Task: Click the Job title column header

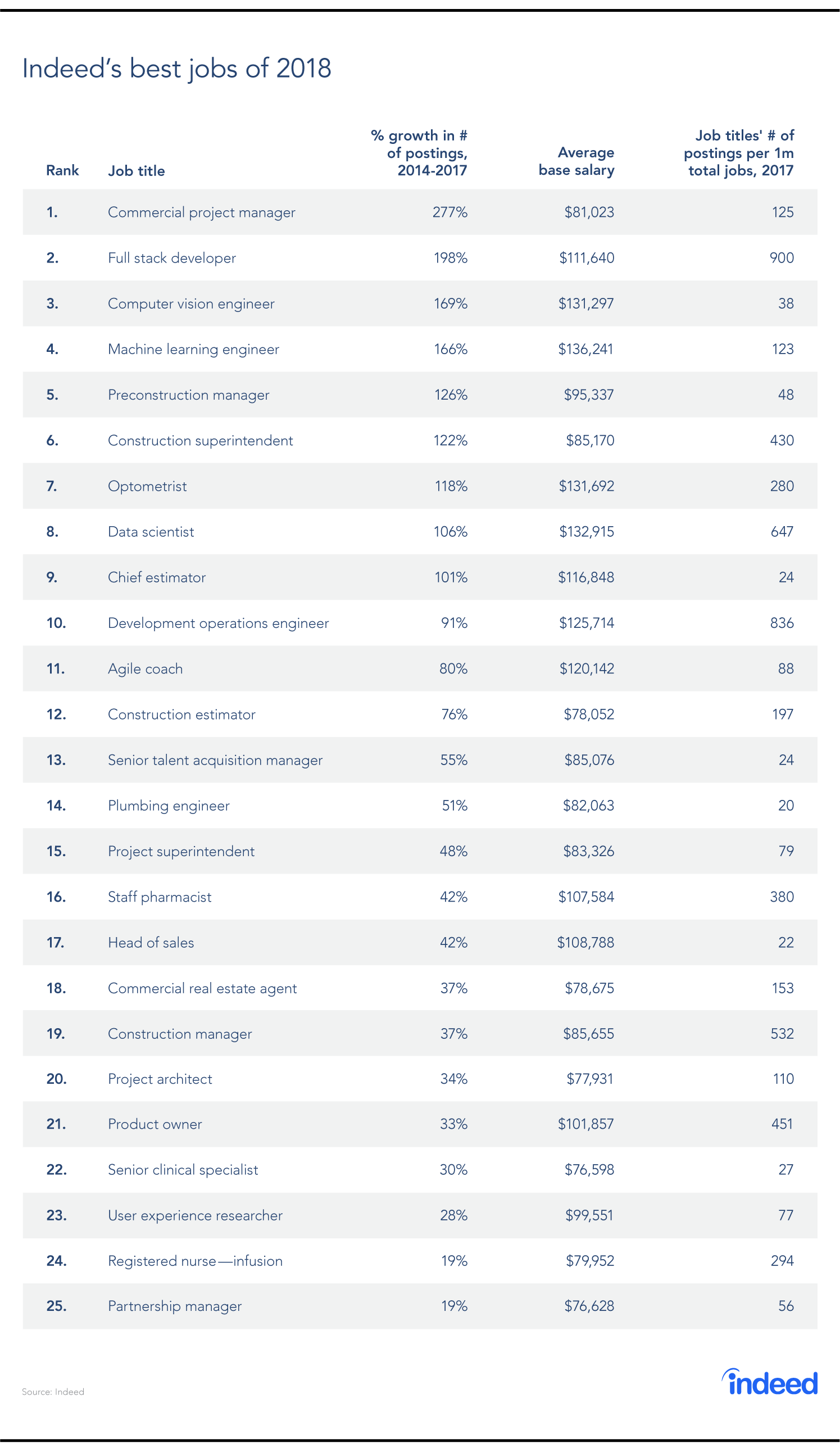Action: [137, 170]
